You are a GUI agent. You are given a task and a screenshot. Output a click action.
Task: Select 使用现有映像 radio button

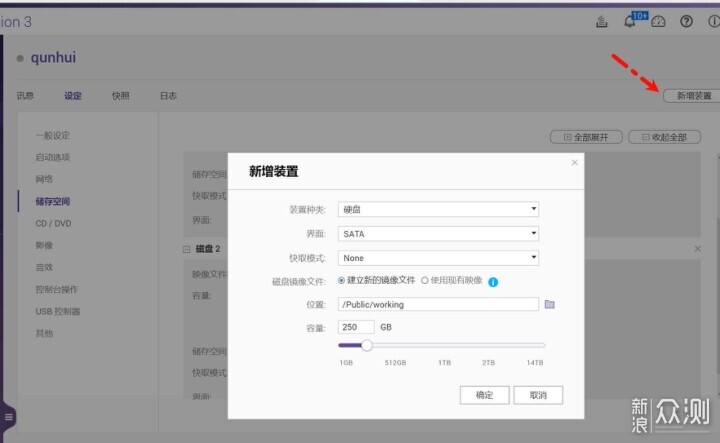click(x=425, y=280)
